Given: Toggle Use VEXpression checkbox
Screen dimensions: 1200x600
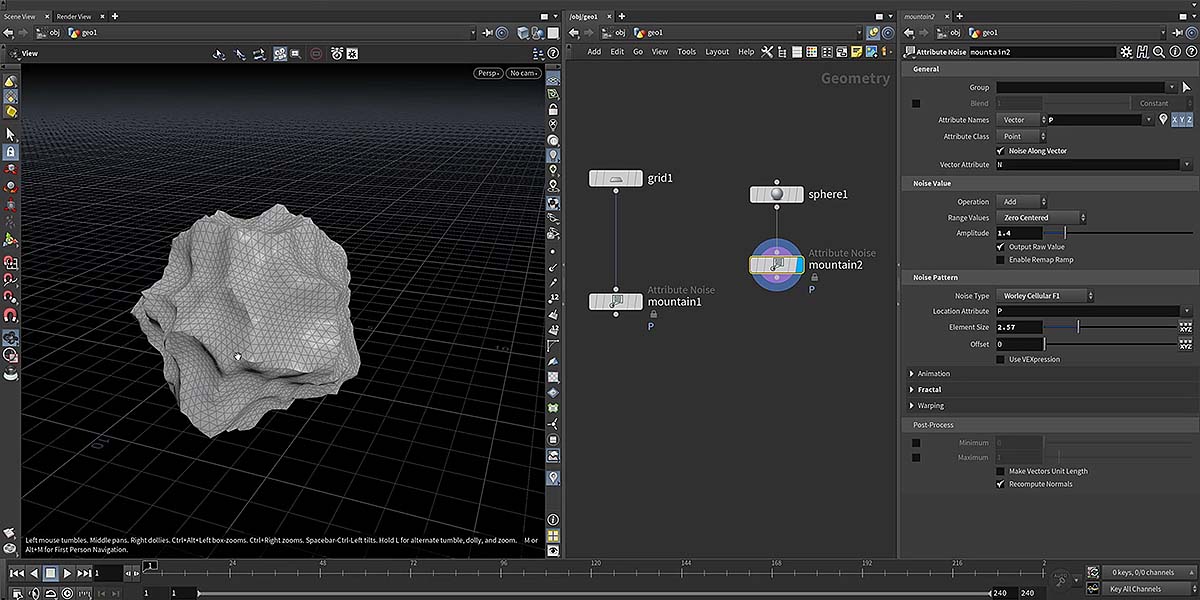Looking at the screenshot, I should (1001, 359).
